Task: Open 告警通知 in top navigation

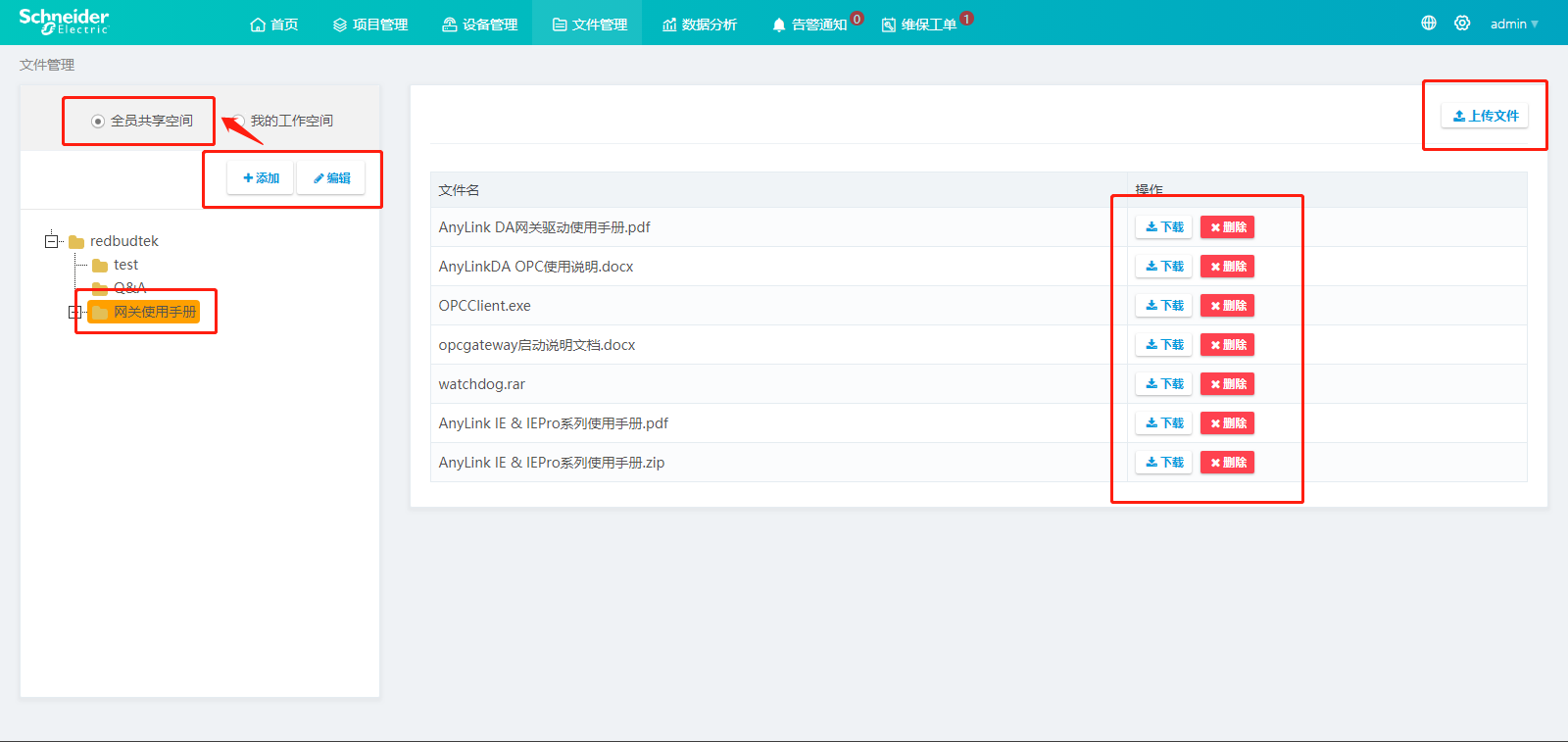Action: (x=809, y=25)
